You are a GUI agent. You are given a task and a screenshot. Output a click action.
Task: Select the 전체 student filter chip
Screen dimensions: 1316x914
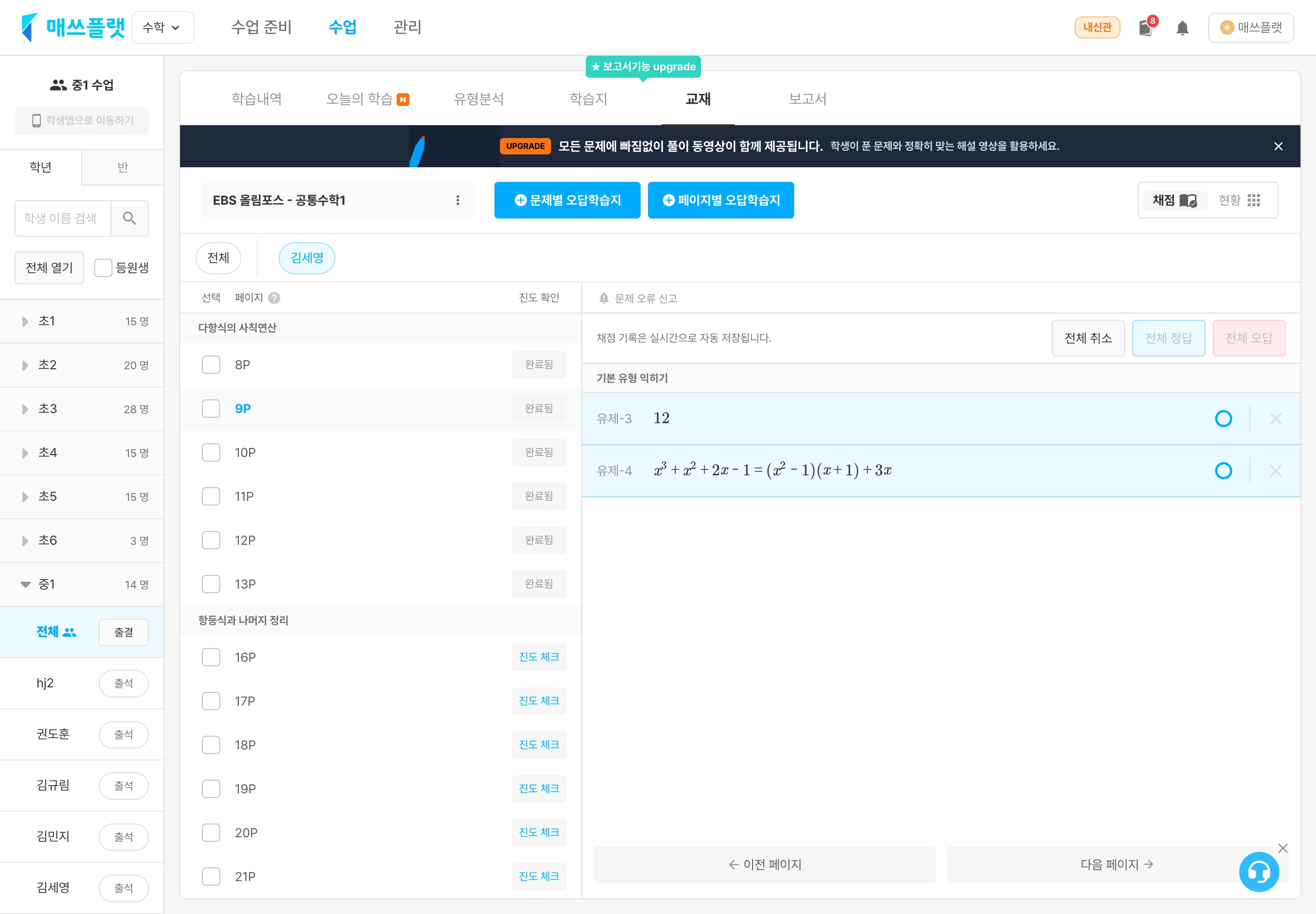pos(218,258)
